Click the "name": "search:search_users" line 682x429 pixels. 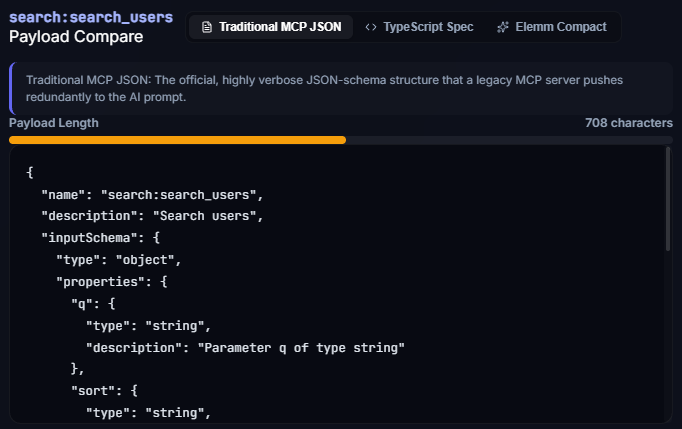click(x=153, y=194)
